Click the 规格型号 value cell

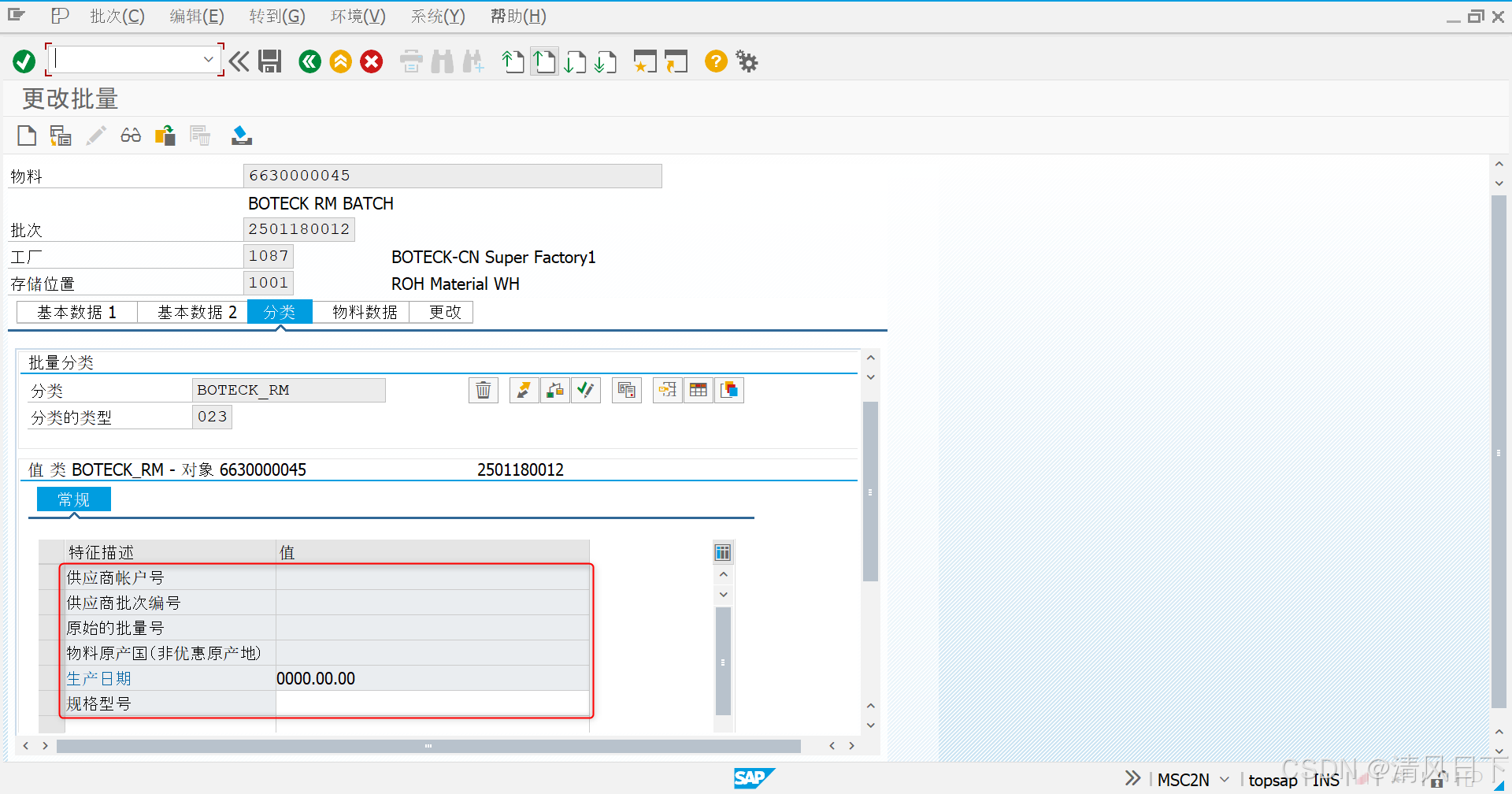(432, 703)
